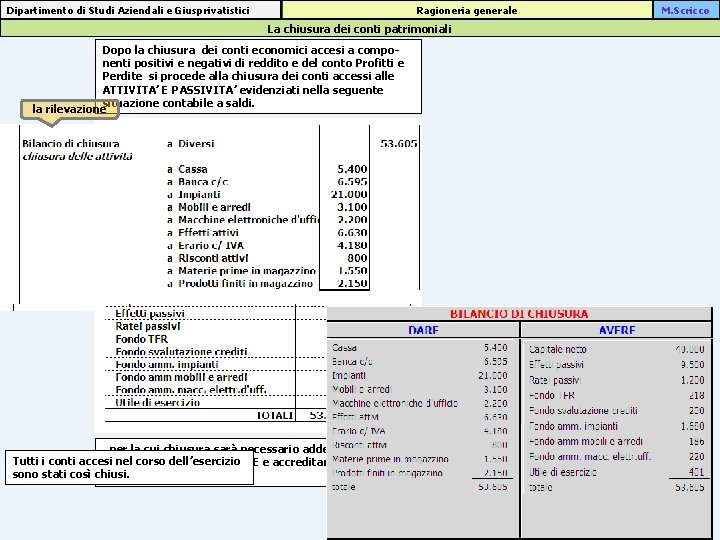Click "Effetti attivi" in the DARE column
This screenshot has width=720, height=540.
(x=355, y=417)
